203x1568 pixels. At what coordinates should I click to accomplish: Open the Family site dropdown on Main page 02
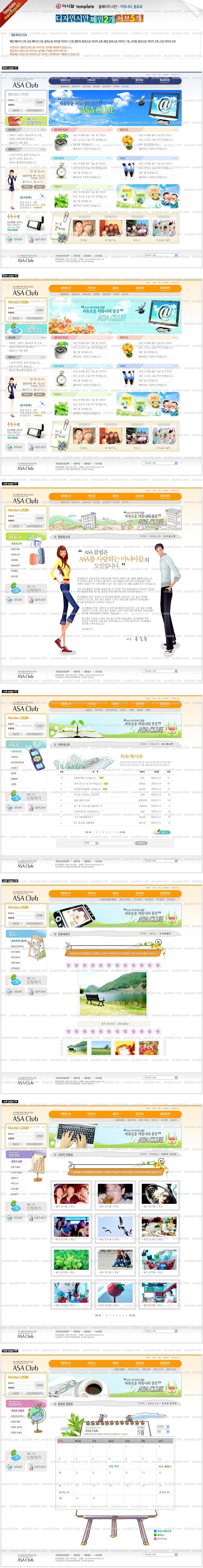pyautogui.click(x=160, y=463)
